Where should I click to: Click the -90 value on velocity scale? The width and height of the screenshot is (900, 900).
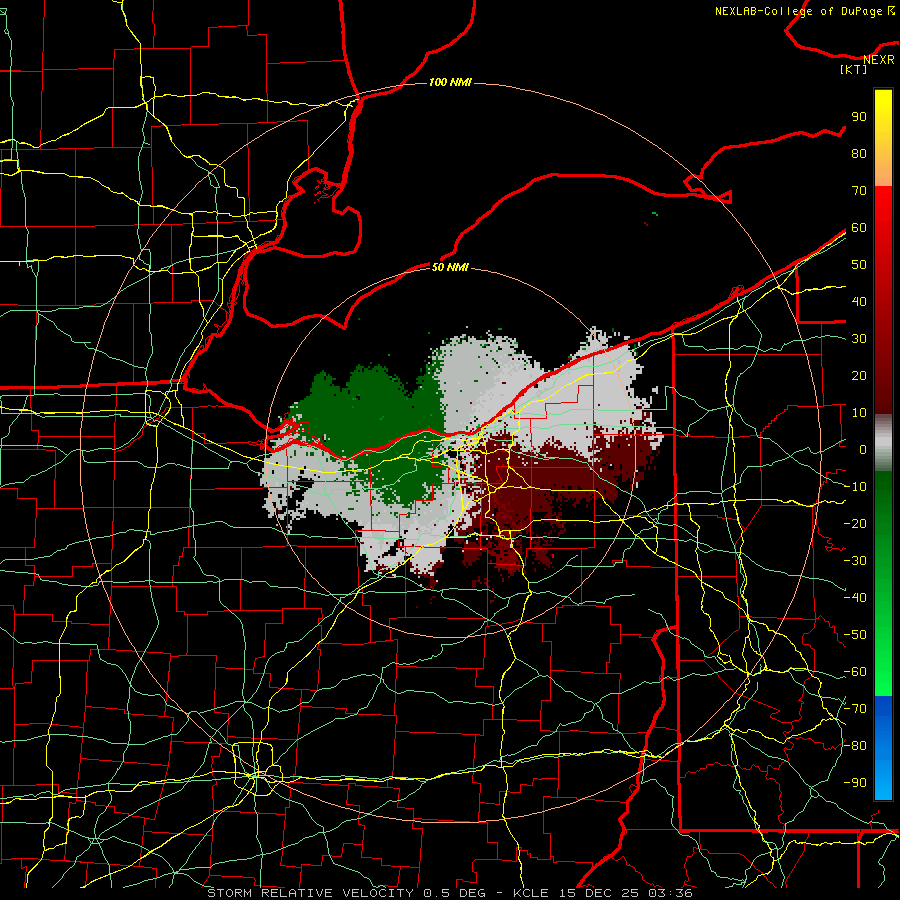(x=855, y=783)
